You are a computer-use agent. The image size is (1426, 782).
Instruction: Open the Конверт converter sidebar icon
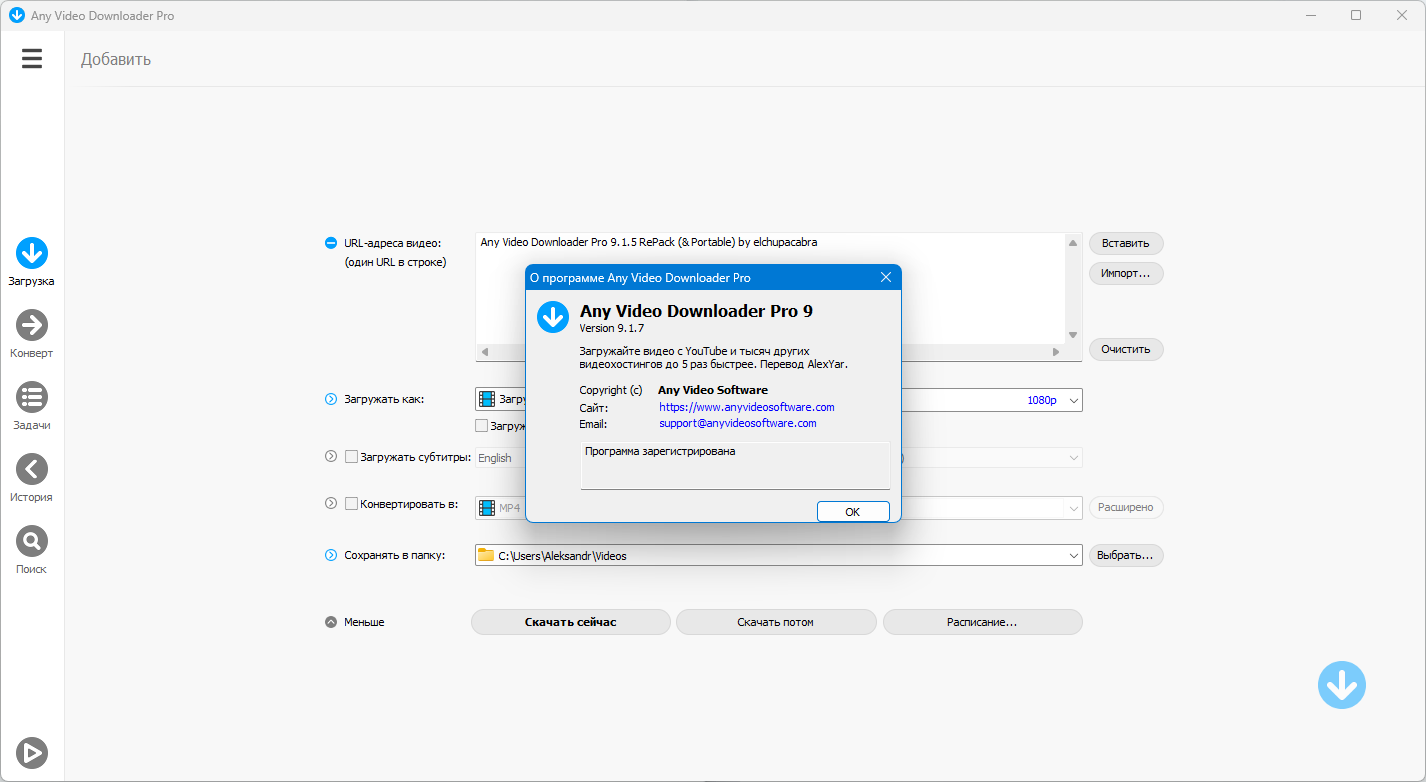[x=32, y=325]
